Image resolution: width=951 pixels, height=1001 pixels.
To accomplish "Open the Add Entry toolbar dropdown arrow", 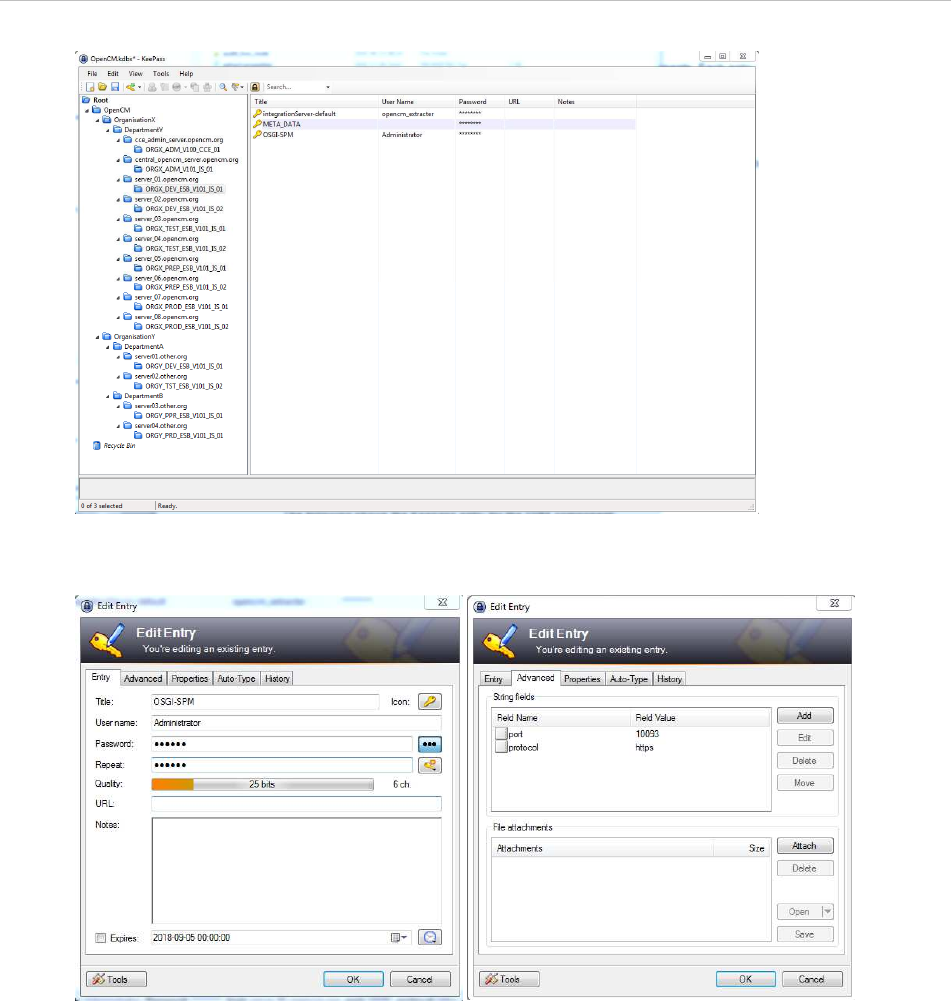I will click(139, 87).
